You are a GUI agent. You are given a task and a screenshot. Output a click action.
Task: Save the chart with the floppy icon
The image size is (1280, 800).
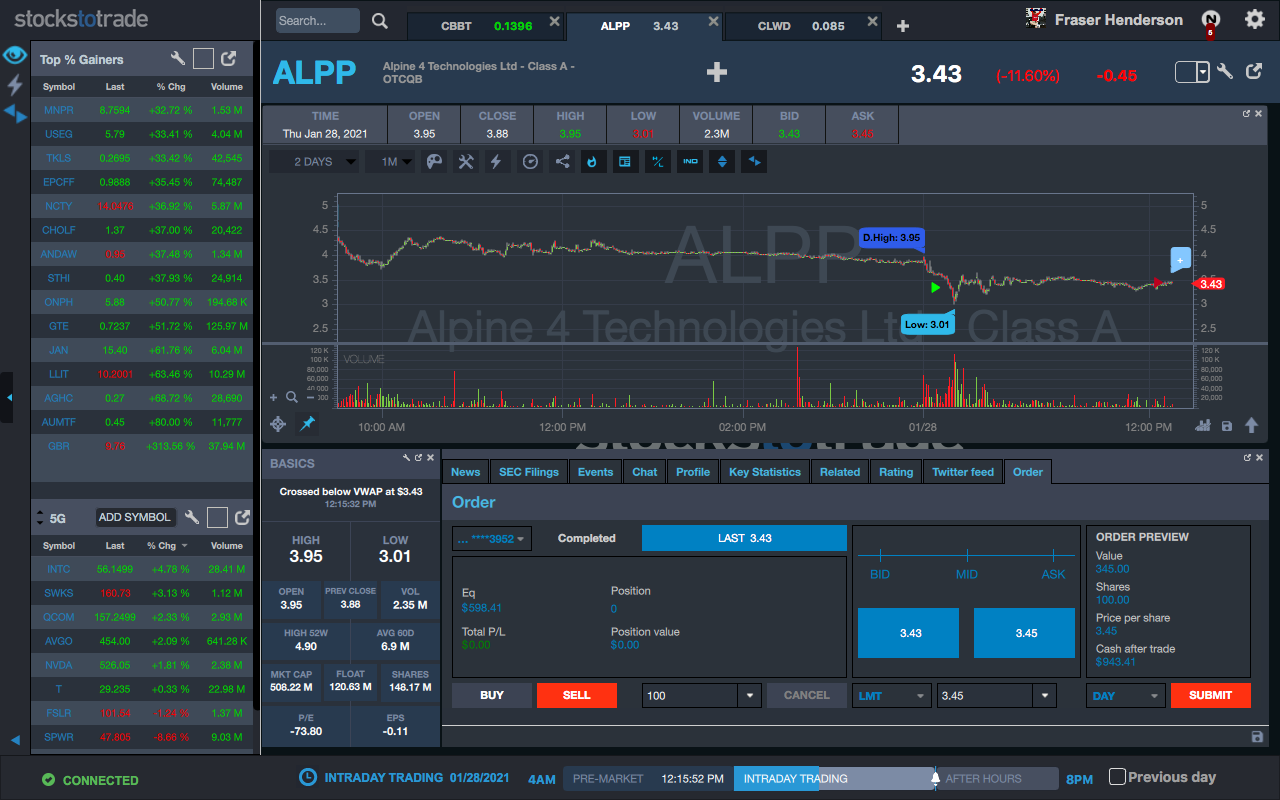1227,426
